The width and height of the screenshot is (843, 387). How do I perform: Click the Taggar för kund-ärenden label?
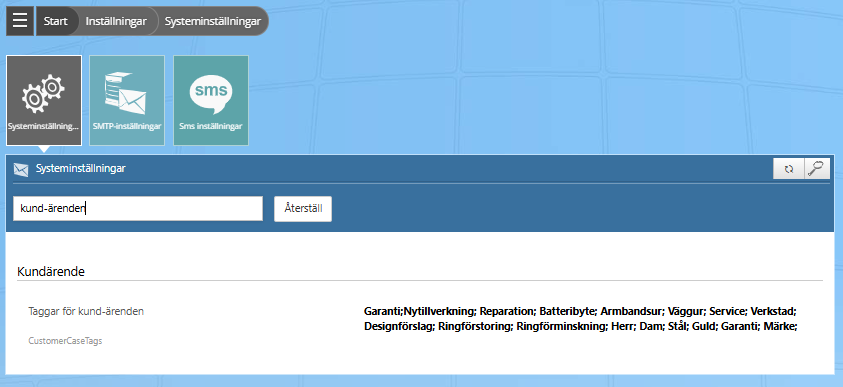coord(86,311)
